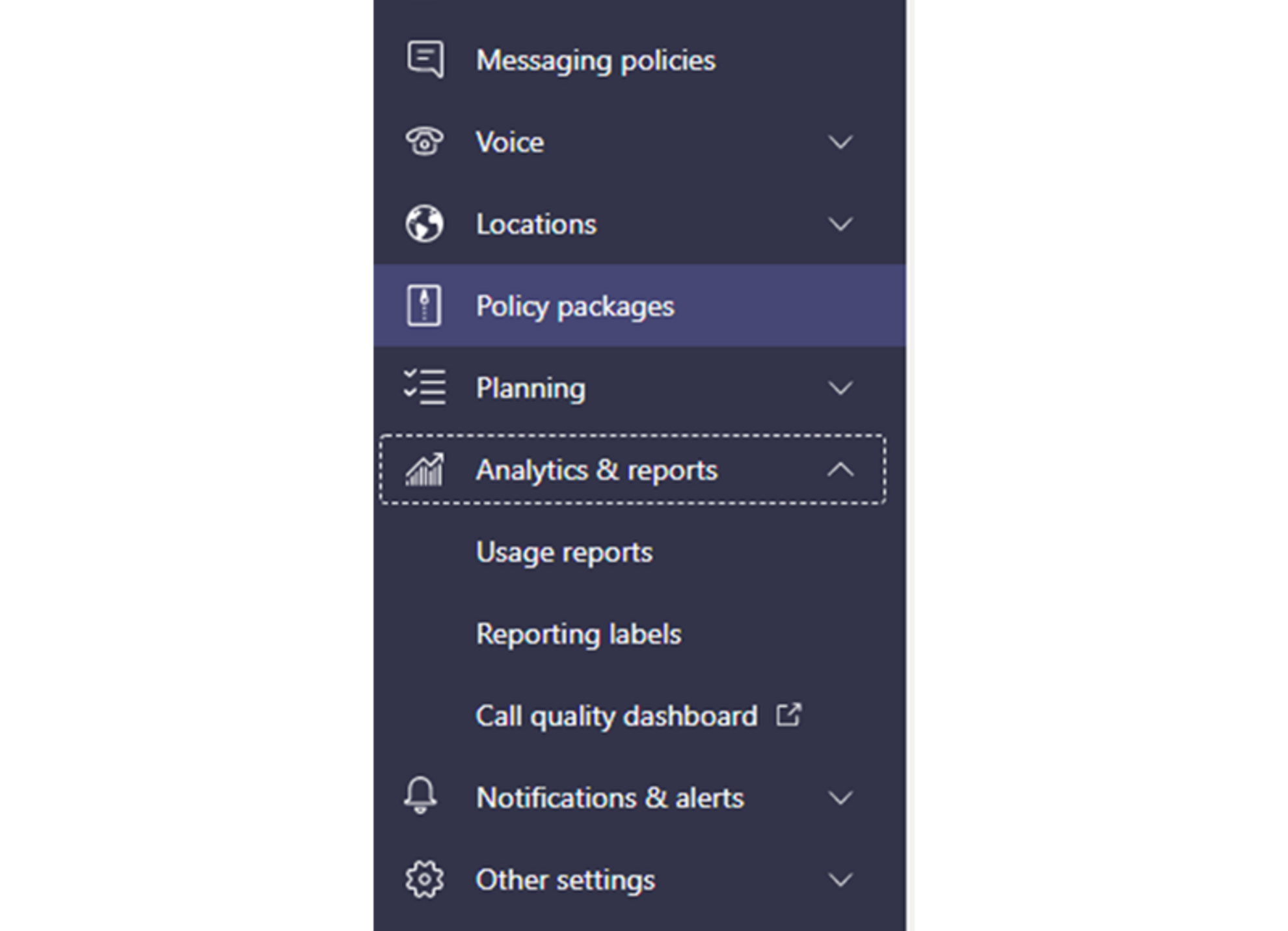1288x931 pixels.
Task: Go to Reporting labels
Action: point(578,634)
